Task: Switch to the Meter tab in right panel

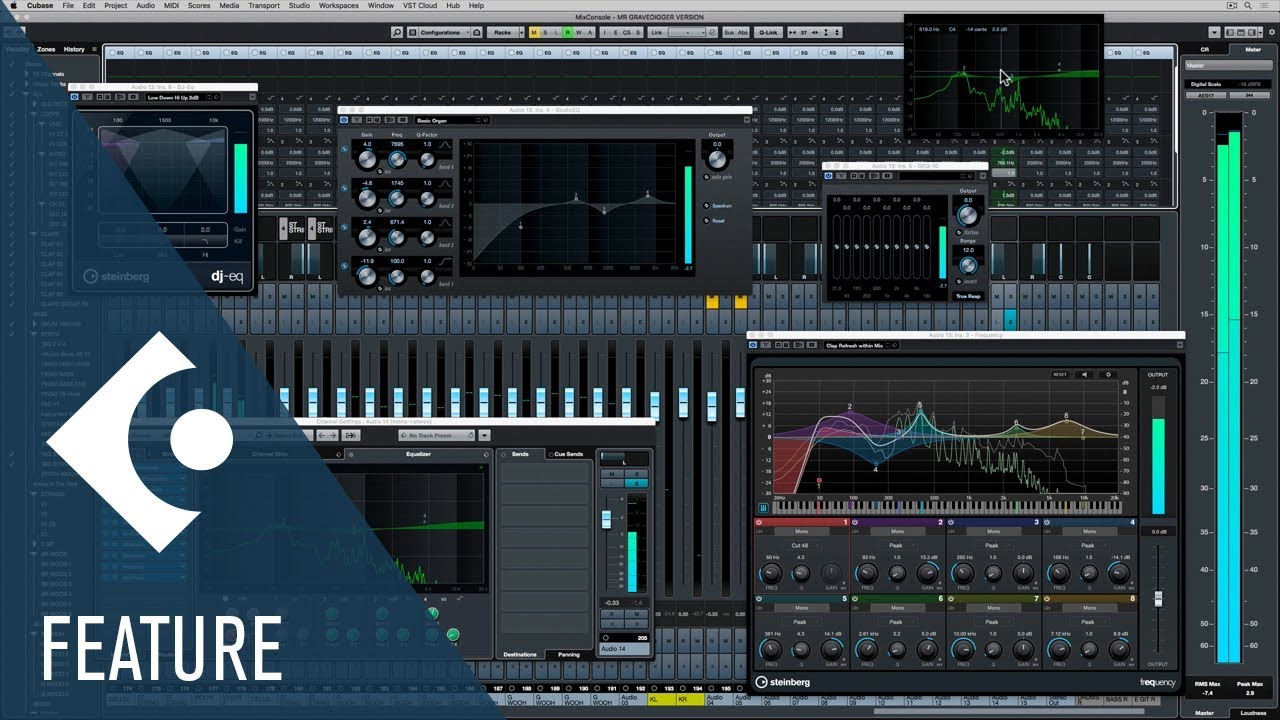Action: [x=1253, y=48]
